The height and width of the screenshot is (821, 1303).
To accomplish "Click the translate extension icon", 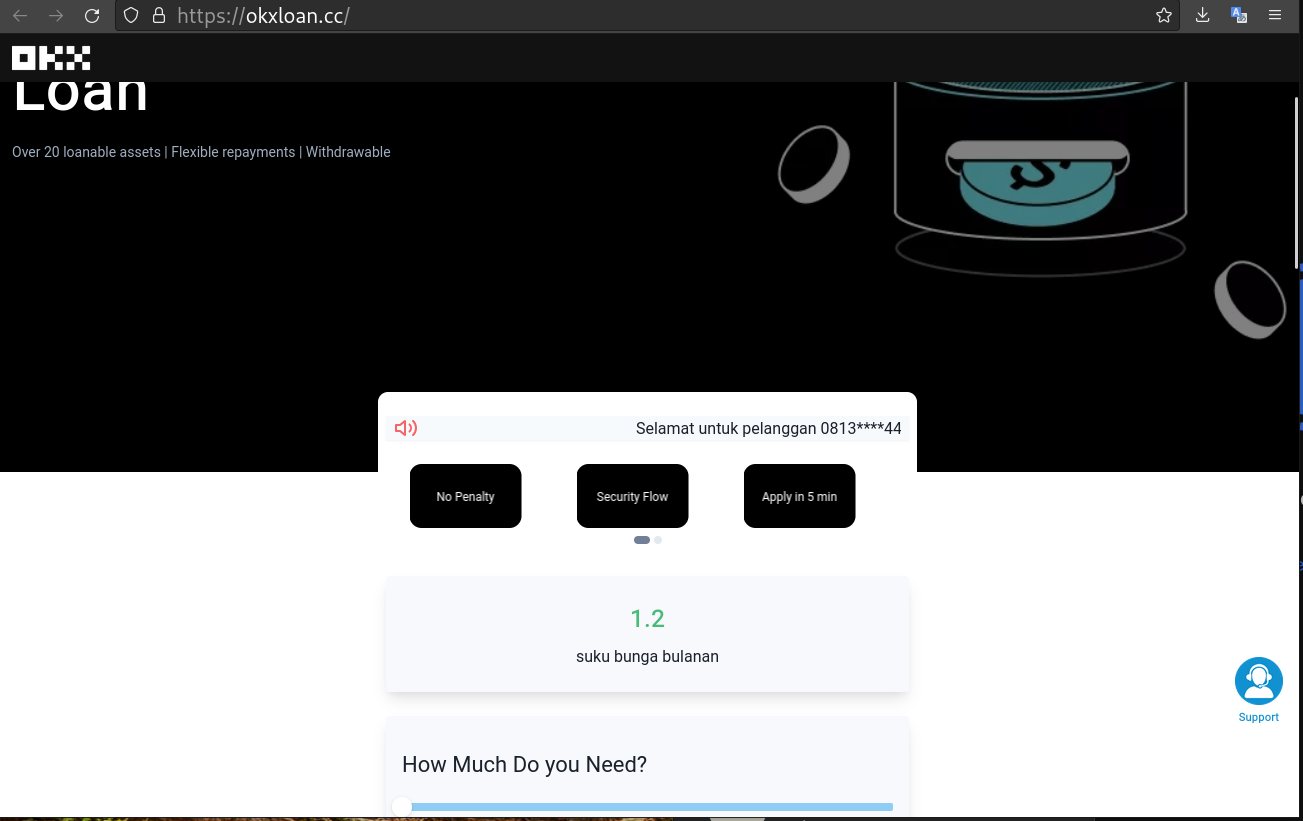I will [1239, 16].
